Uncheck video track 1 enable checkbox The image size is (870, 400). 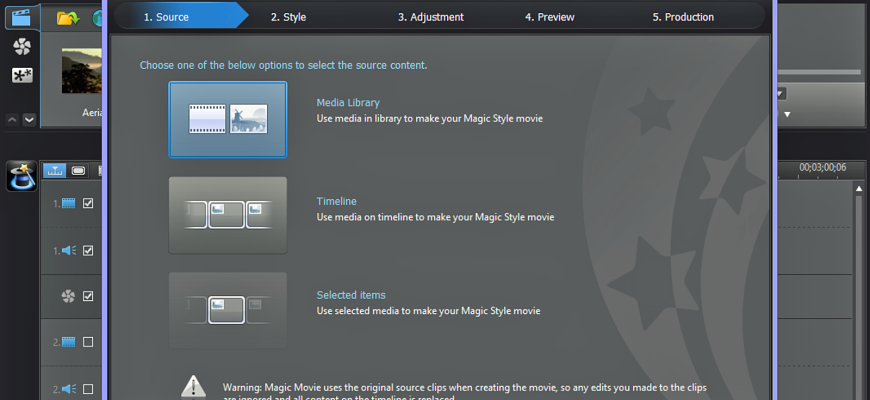88,204
